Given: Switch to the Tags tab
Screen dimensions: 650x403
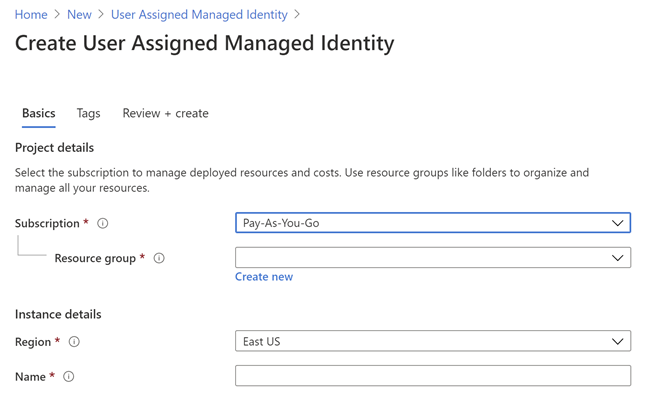Looking at the screenshot, I should tap(88, 114).
